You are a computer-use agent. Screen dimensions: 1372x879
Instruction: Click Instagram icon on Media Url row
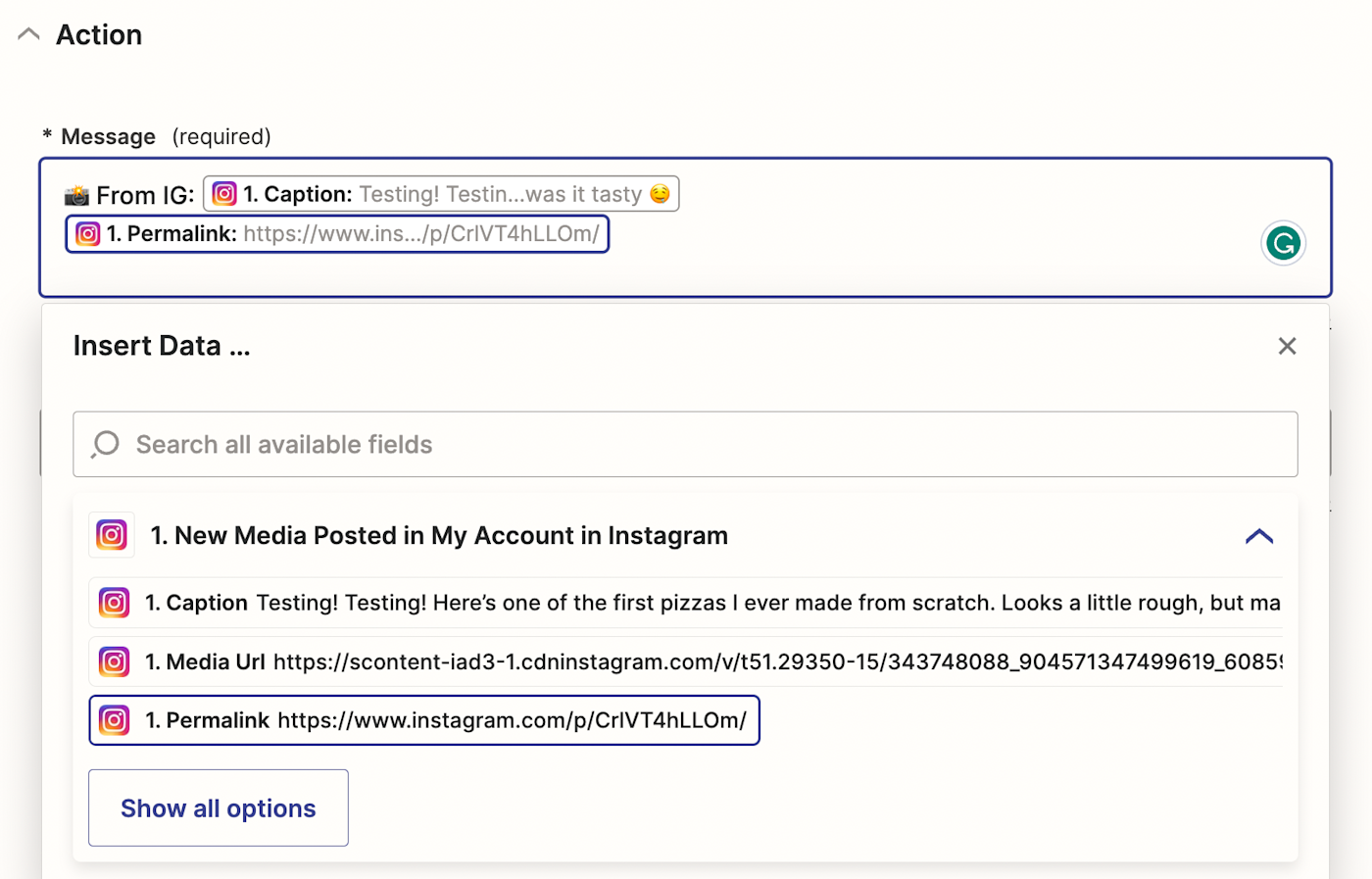tap(115, 661)
